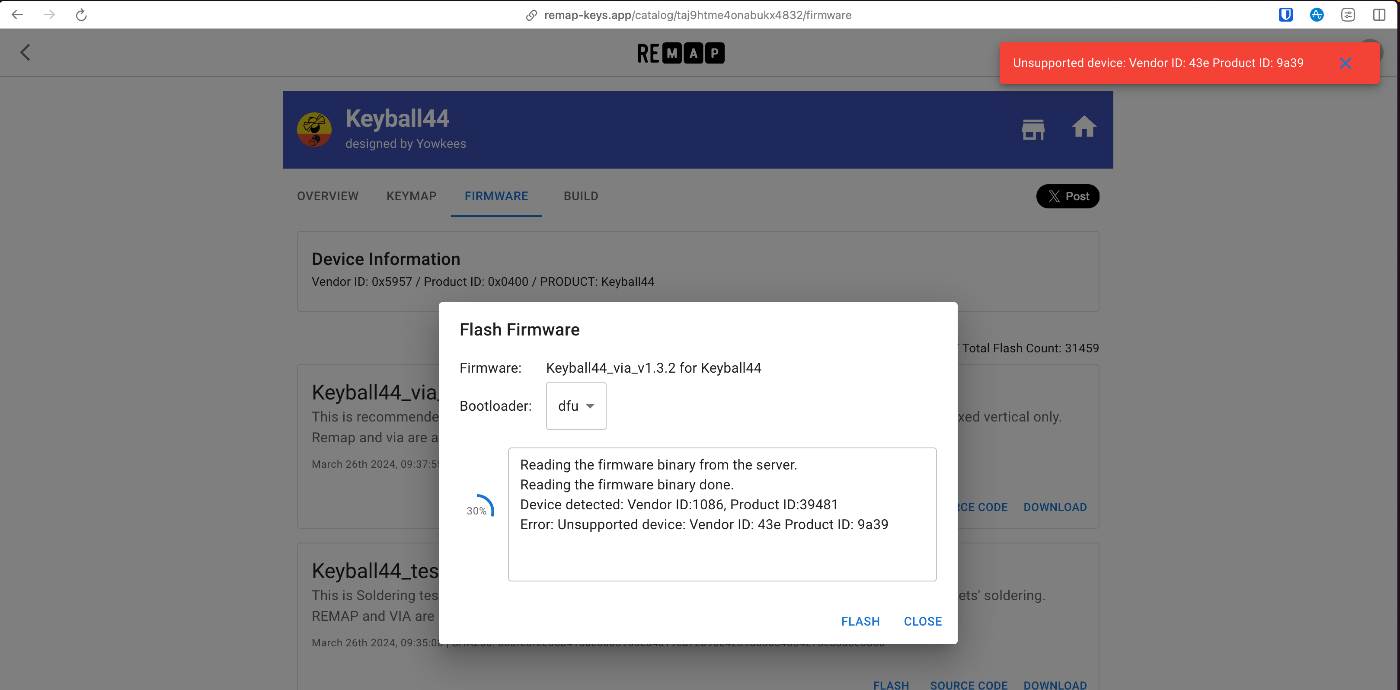Viewport: 1400px width, 690px height.
Task: Click DOWNLOAD link of Keyball44_via firmware
Action: click(1055, 507)
